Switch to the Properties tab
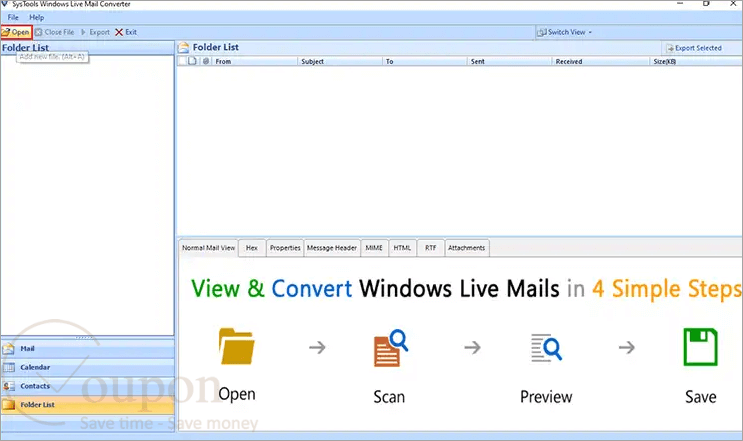The image size is (743, 441). [285, 248]
